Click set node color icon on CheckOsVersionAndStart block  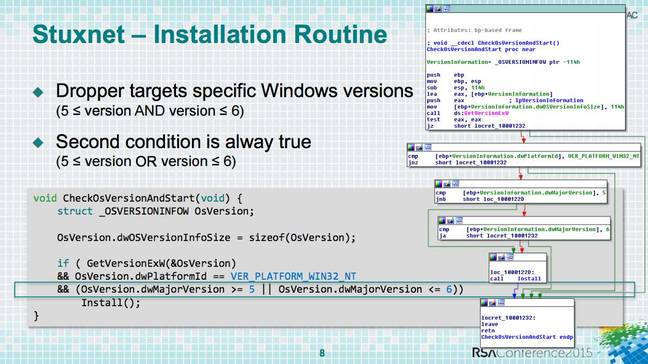(x=430, y=8)
